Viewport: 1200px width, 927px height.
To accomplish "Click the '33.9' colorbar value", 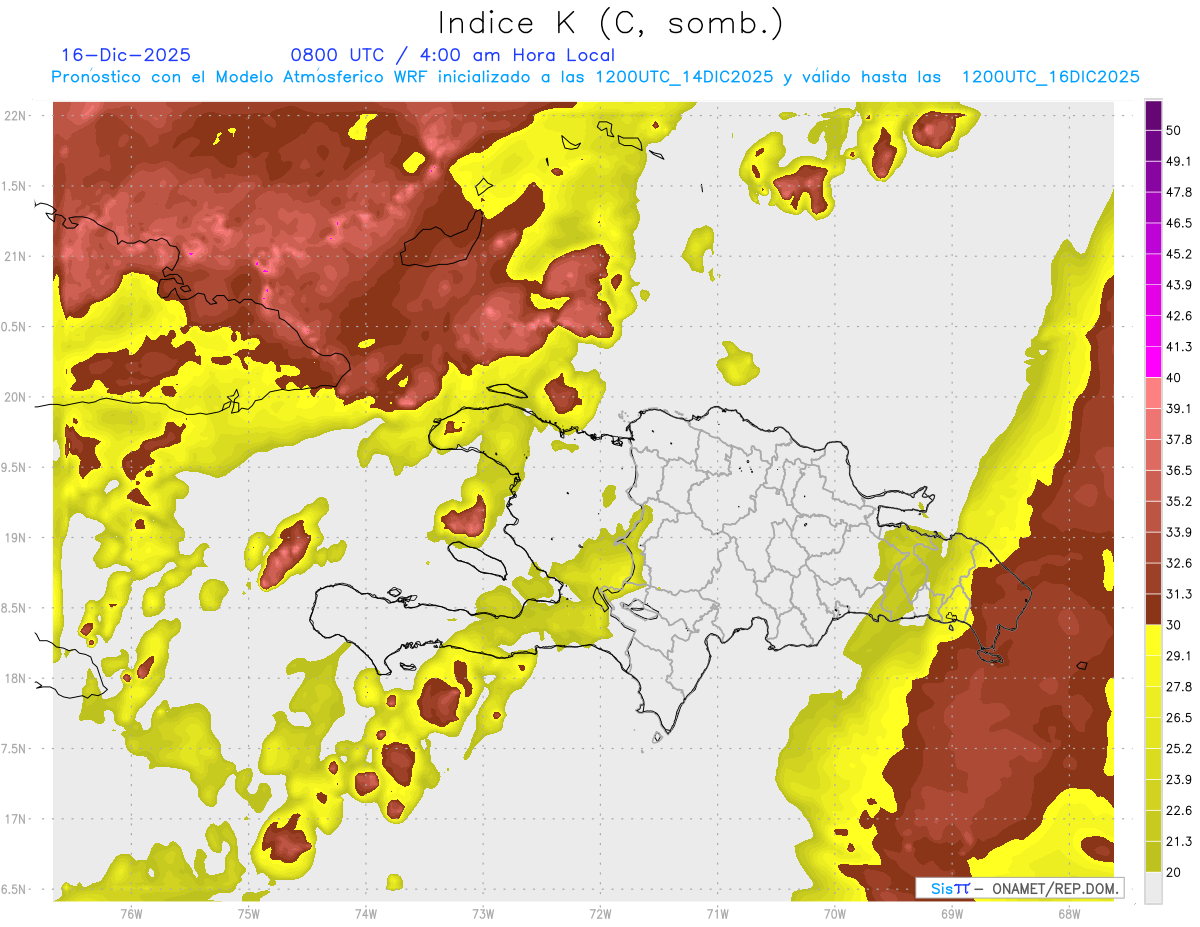I will (x=1179, y=532).
